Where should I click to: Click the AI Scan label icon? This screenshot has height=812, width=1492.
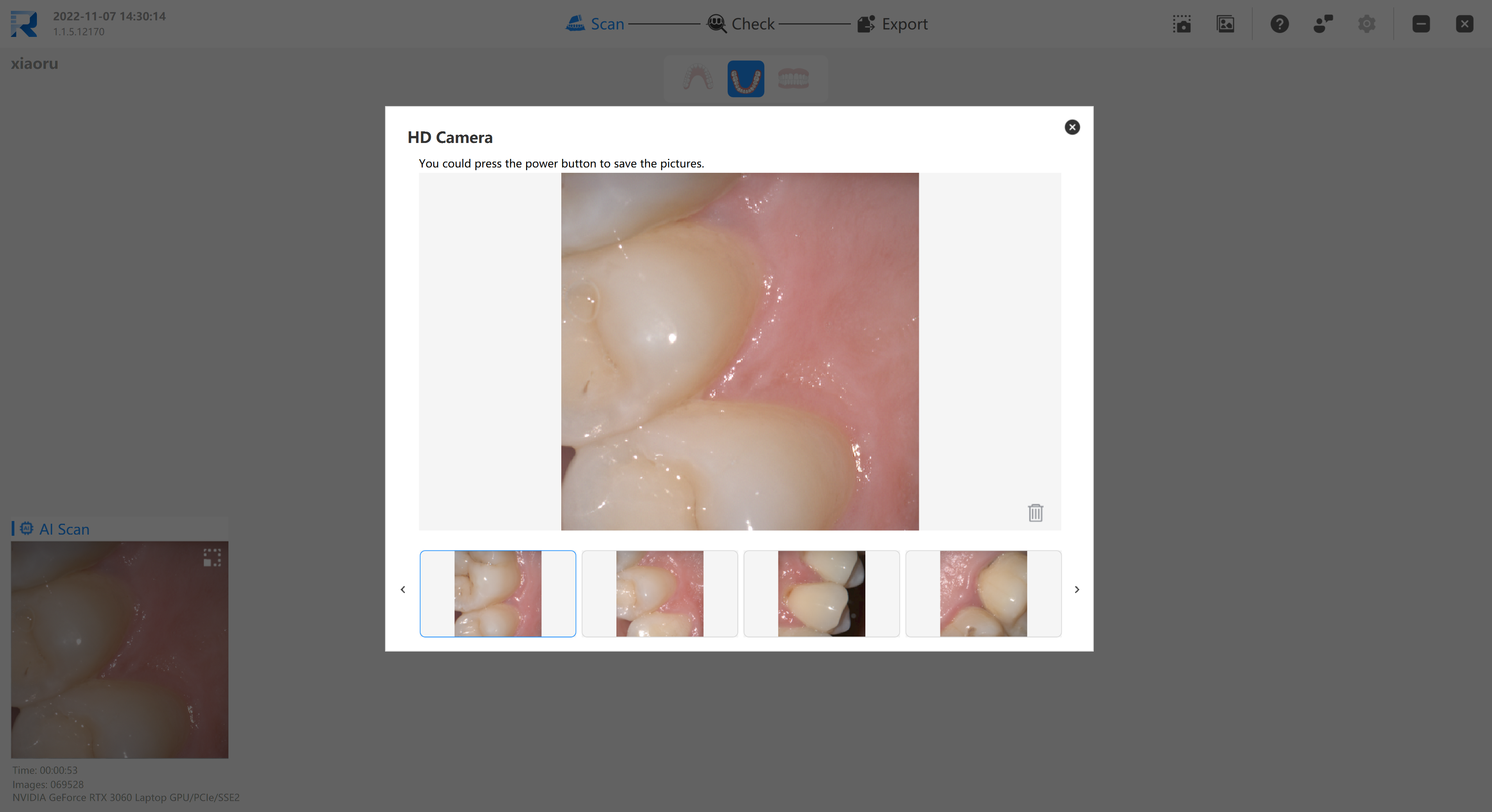pyautogui.click(x=27, y=528)
